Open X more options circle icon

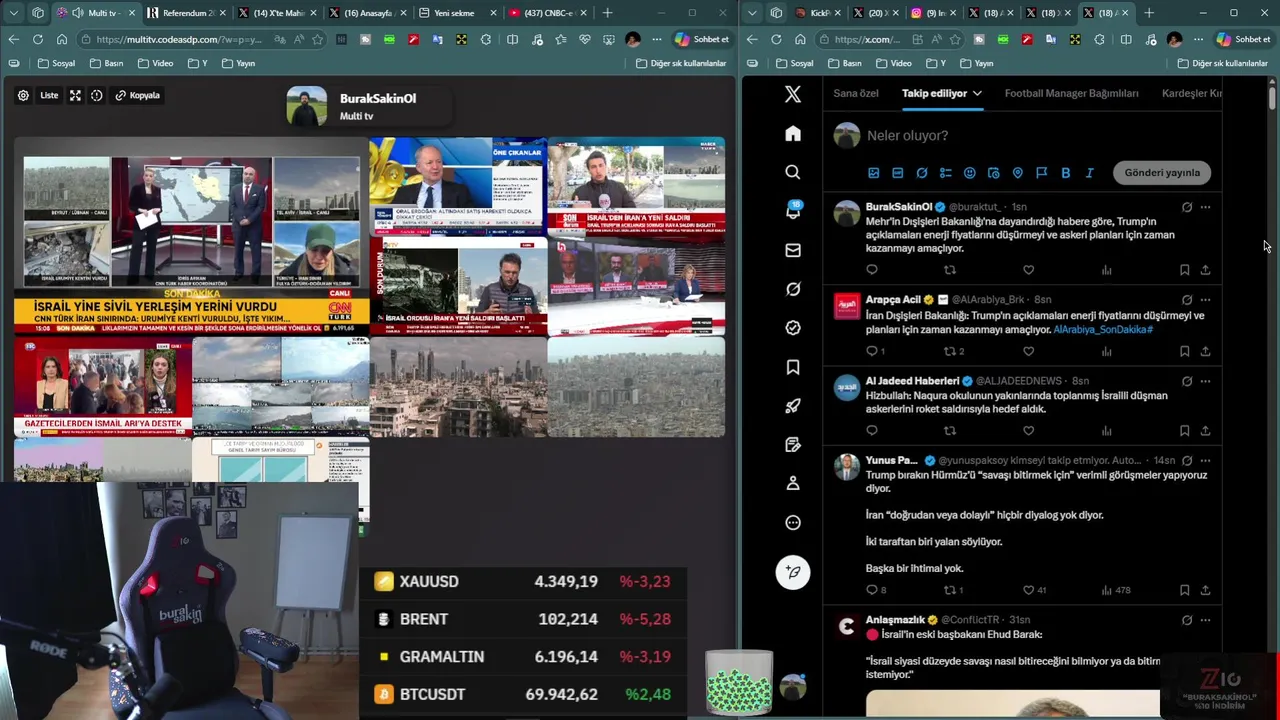(793, 522)
